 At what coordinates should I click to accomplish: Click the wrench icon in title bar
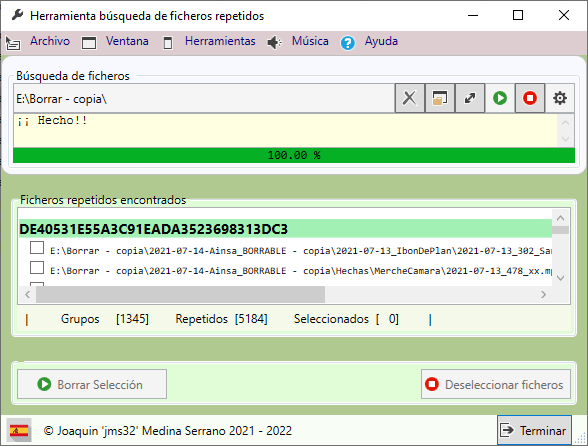(x=17, y=15)
